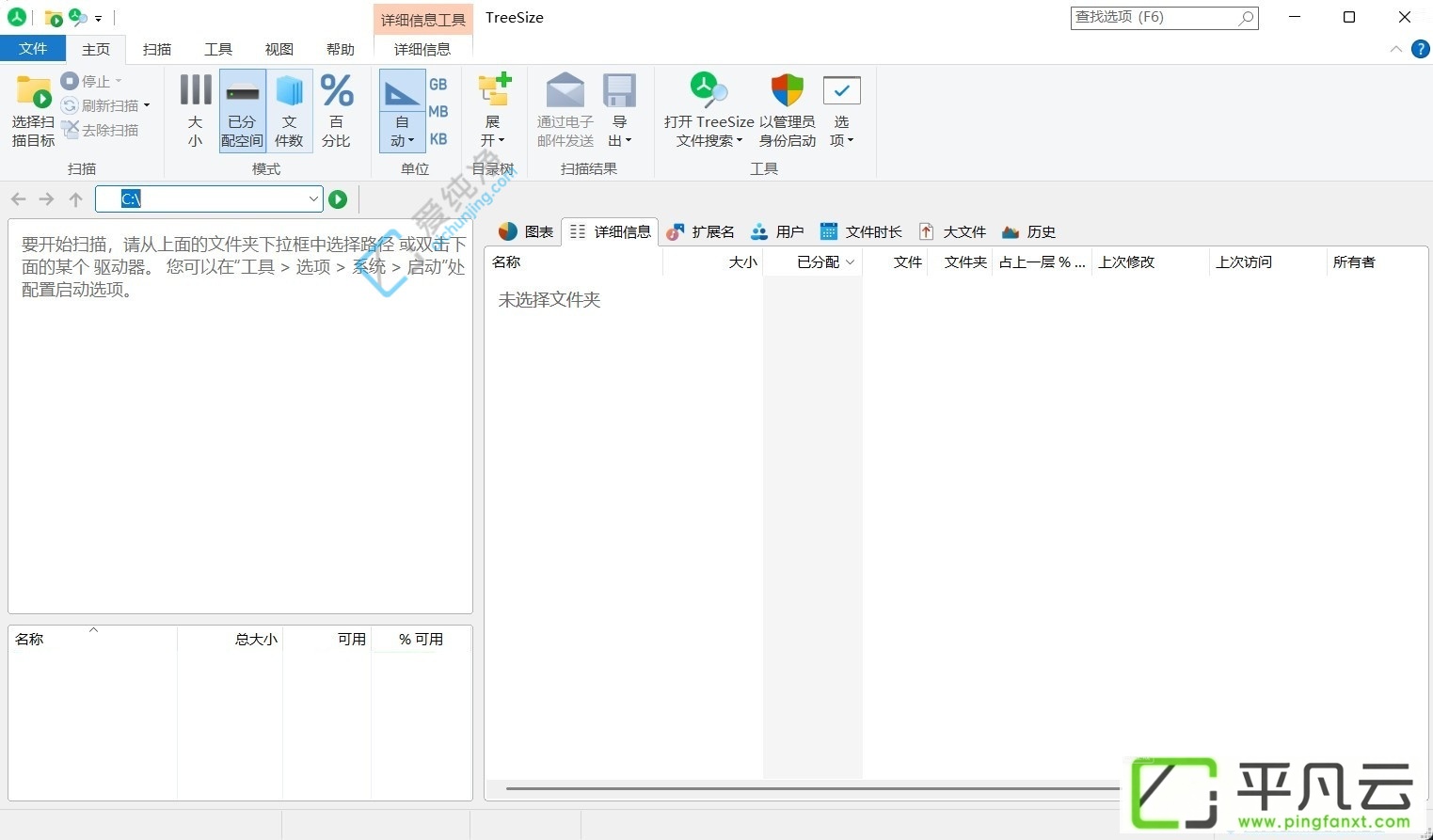Image resolution: width=1433 pixels, height=840 pixels.
Task: Sort drives list by Name column
Action: pos(93,640)
